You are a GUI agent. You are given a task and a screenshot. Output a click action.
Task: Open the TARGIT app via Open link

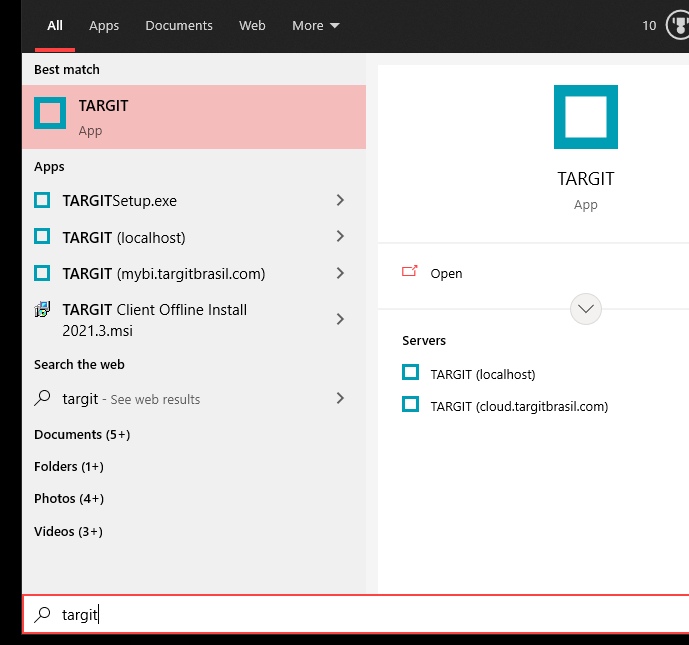pyautogui.click(x=446, y=273)
